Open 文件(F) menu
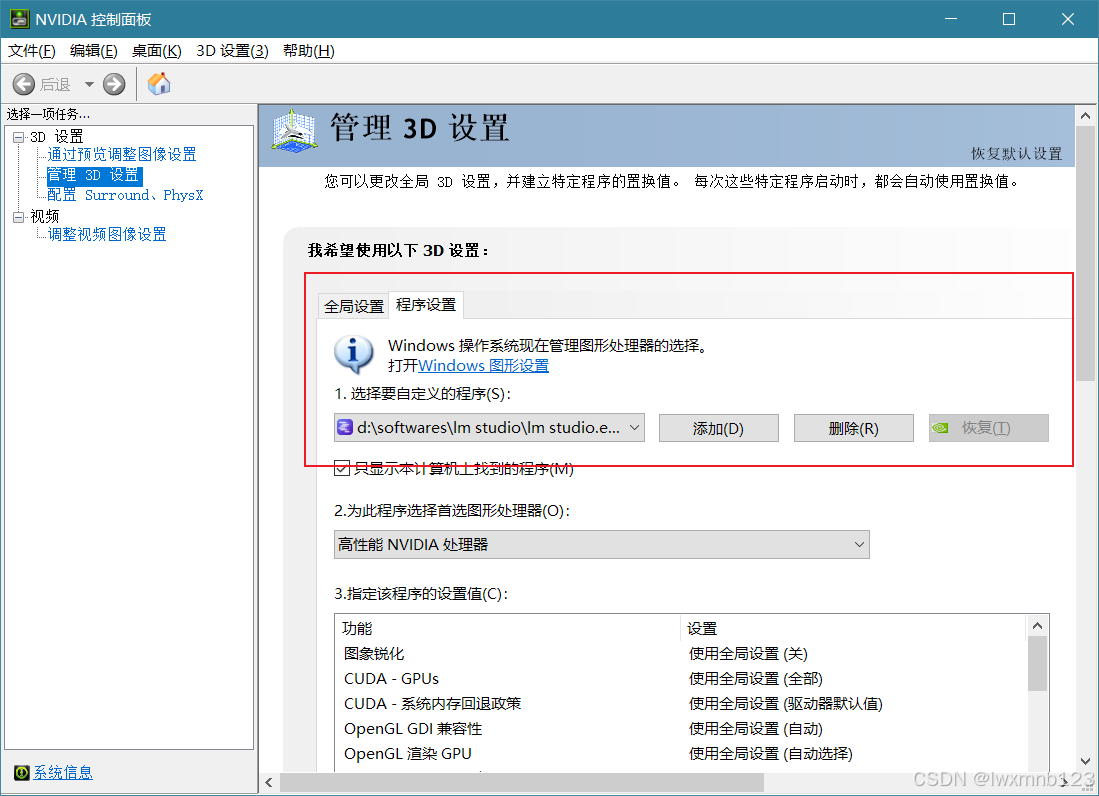 point(32,51)
